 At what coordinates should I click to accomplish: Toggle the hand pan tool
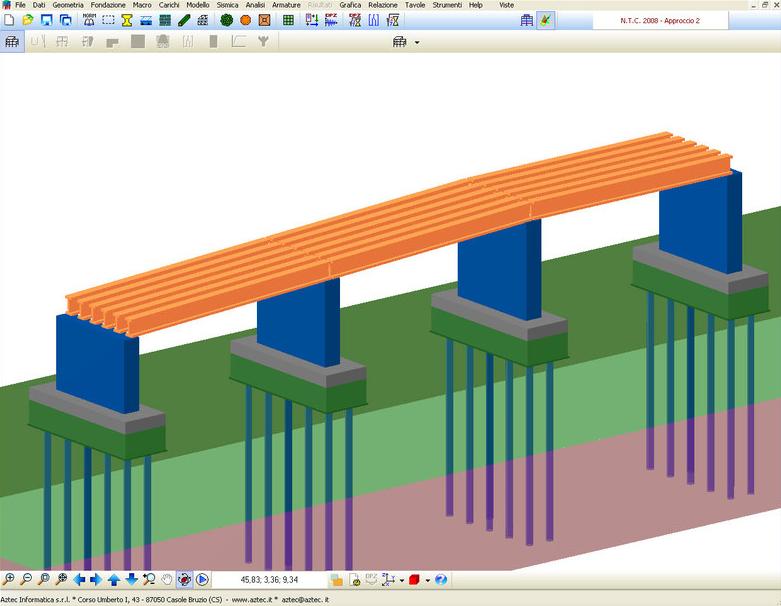pyautogui.click(x=167, y=579)
